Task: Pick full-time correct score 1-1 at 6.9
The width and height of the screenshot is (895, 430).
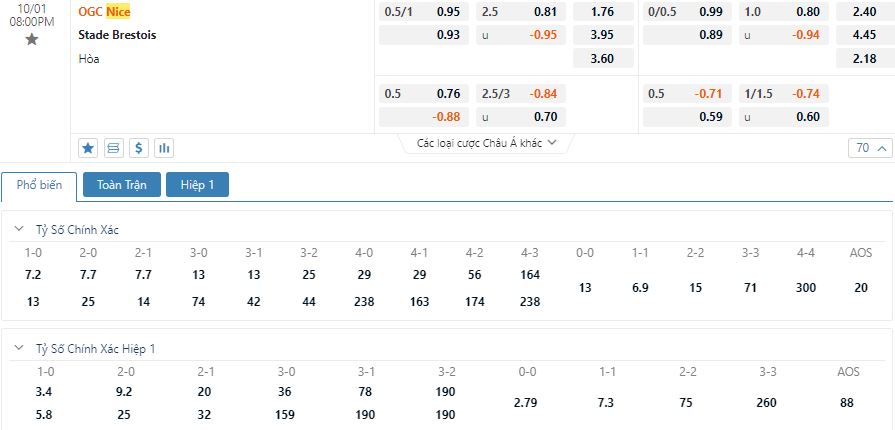Action: 640,288
